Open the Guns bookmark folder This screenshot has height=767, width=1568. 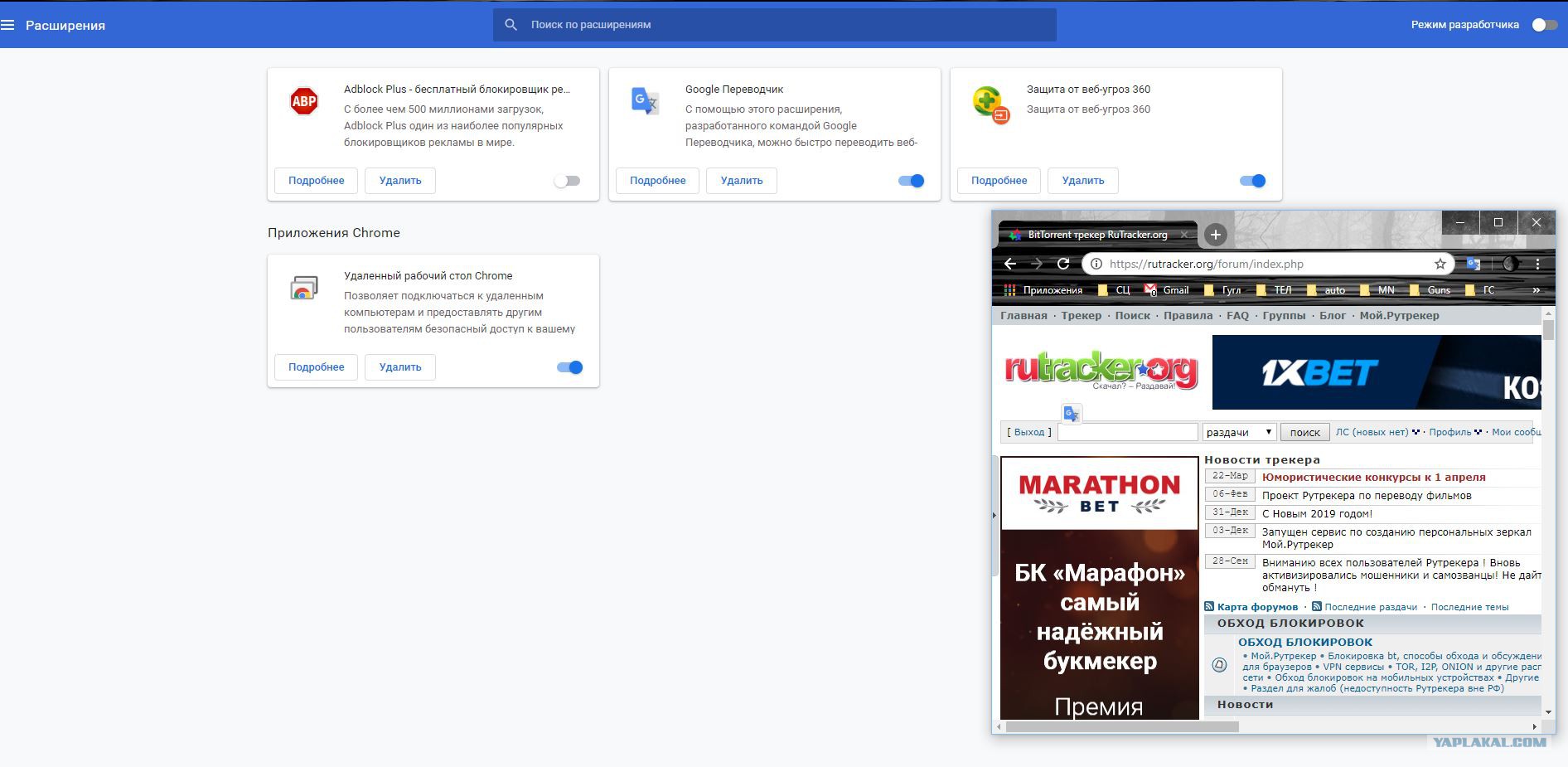click(1430, 290)
